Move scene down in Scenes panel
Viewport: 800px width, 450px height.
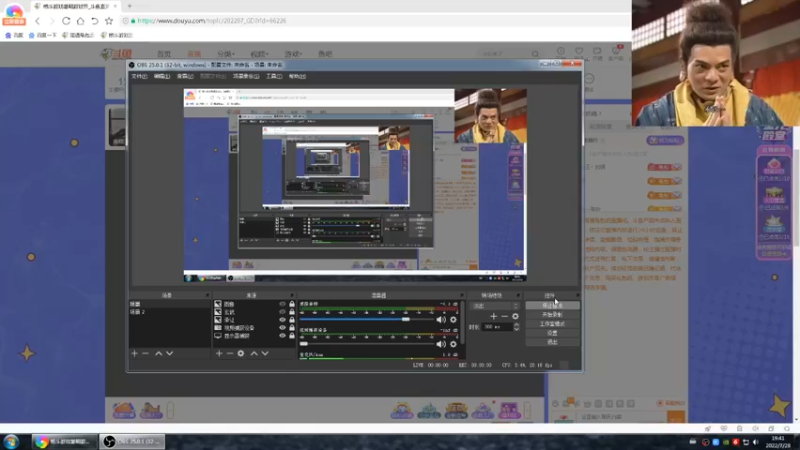[x=169, y=353]
